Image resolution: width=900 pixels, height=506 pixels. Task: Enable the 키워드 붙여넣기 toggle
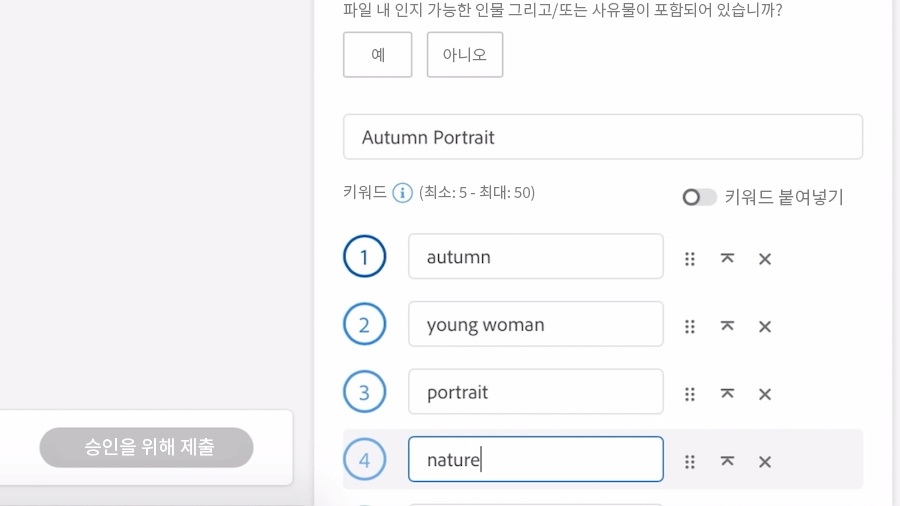(699, 197)
